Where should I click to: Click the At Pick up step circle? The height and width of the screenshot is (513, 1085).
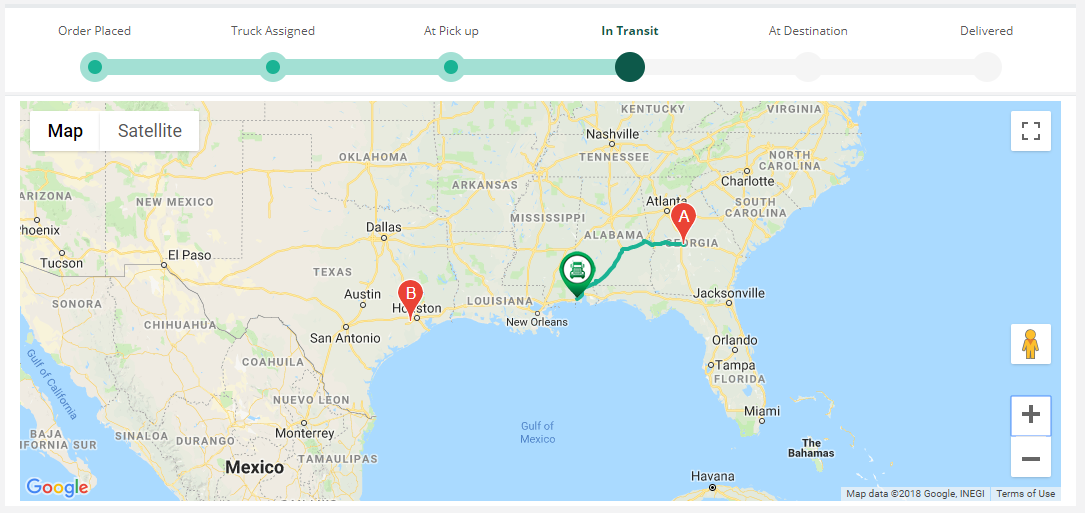[x=451, y=67]
